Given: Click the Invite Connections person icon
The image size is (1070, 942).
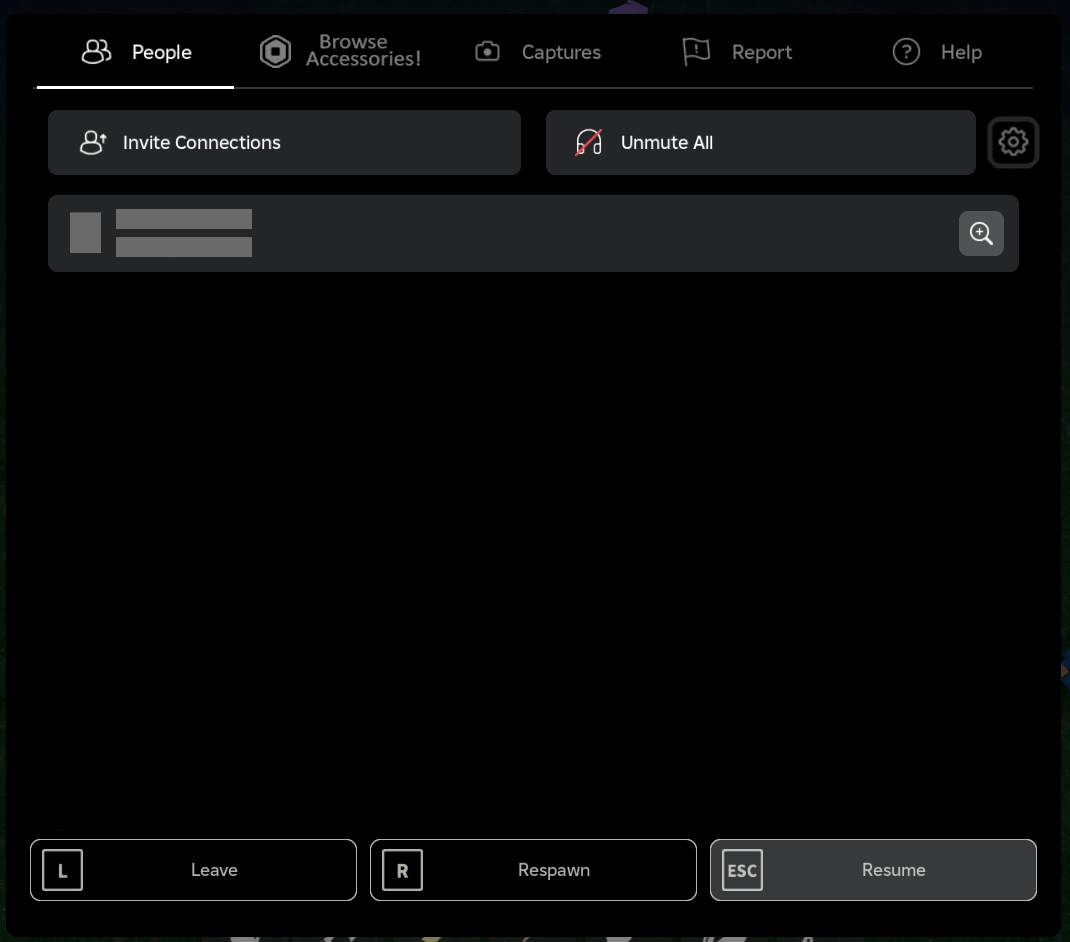Looking at the screenshot, I should pyautogui.click(x=93, y=143).
